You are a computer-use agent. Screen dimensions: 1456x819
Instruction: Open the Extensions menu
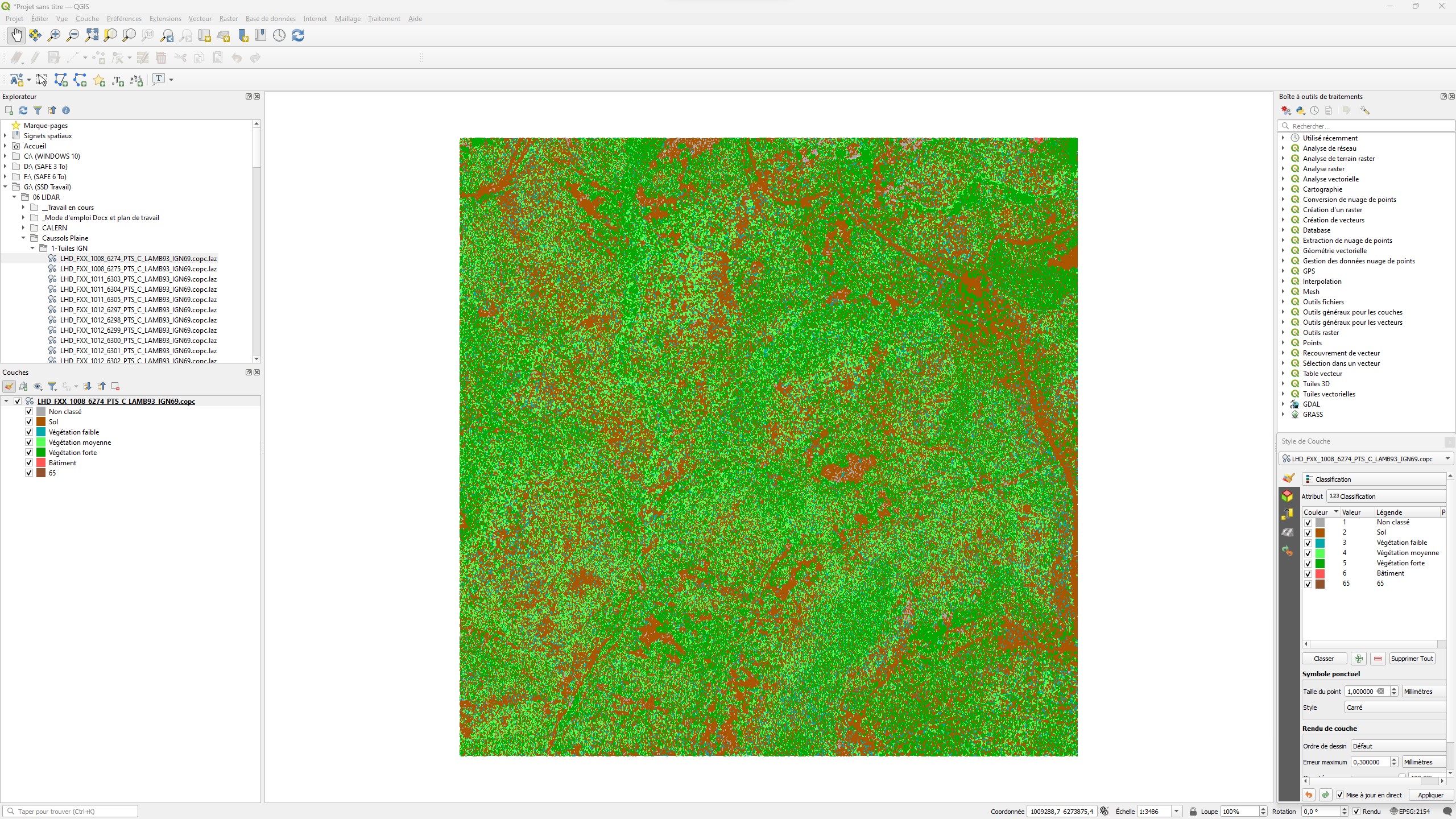pos(165,19)
